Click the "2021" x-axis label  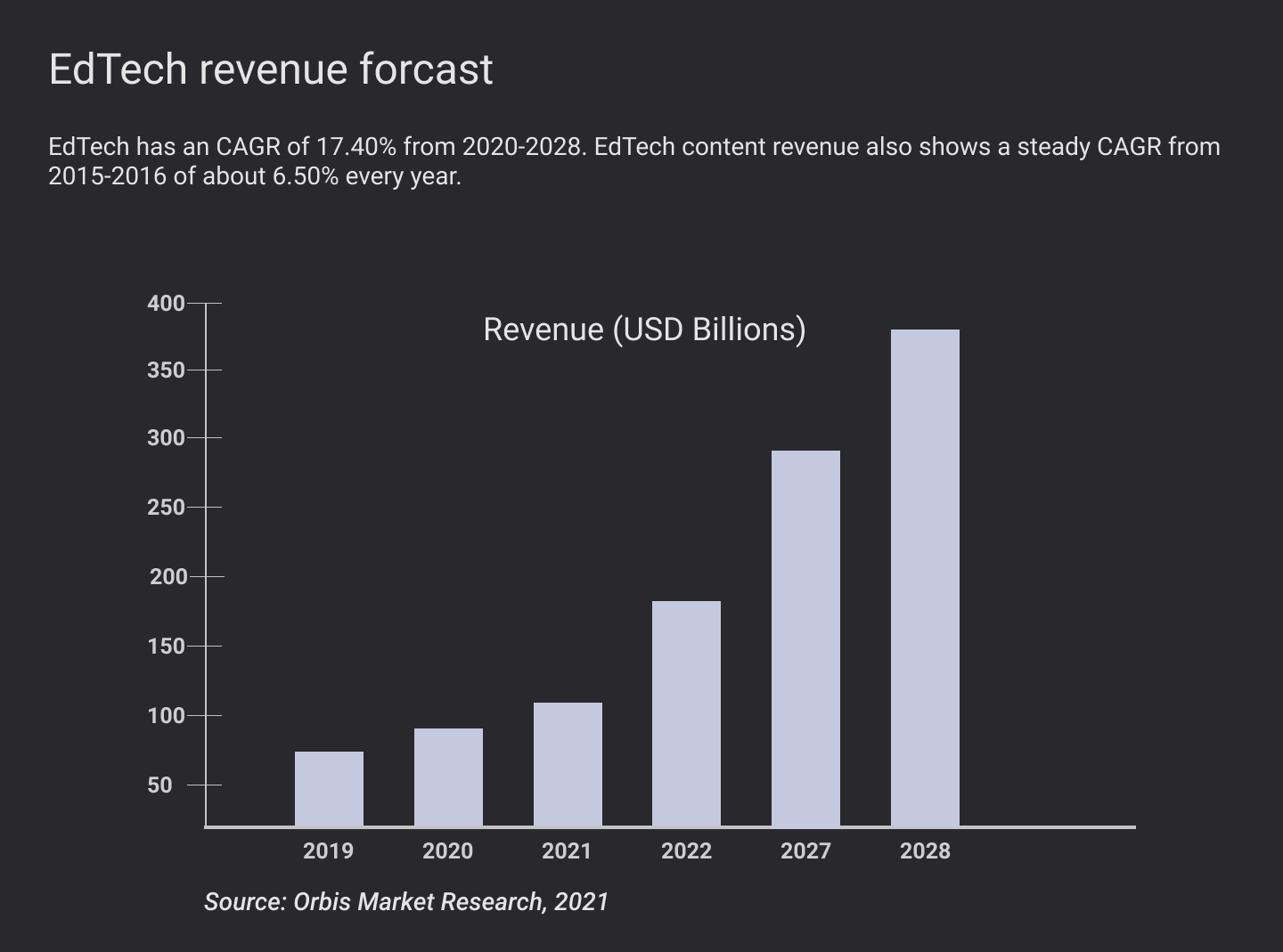tap(567, 851)
